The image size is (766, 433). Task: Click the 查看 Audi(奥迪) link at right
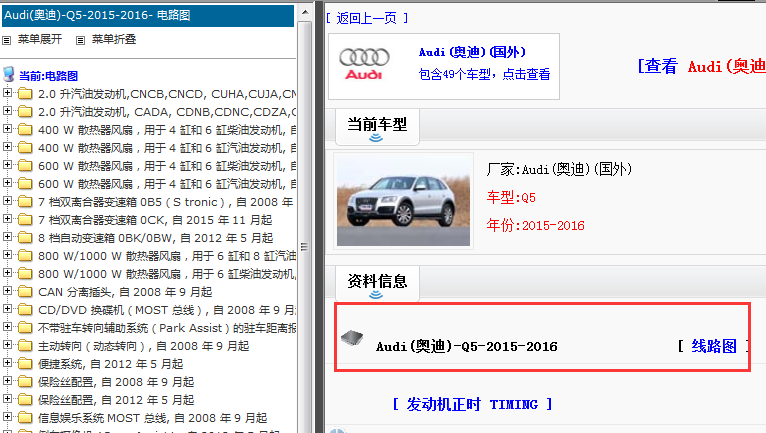point(702,66)
